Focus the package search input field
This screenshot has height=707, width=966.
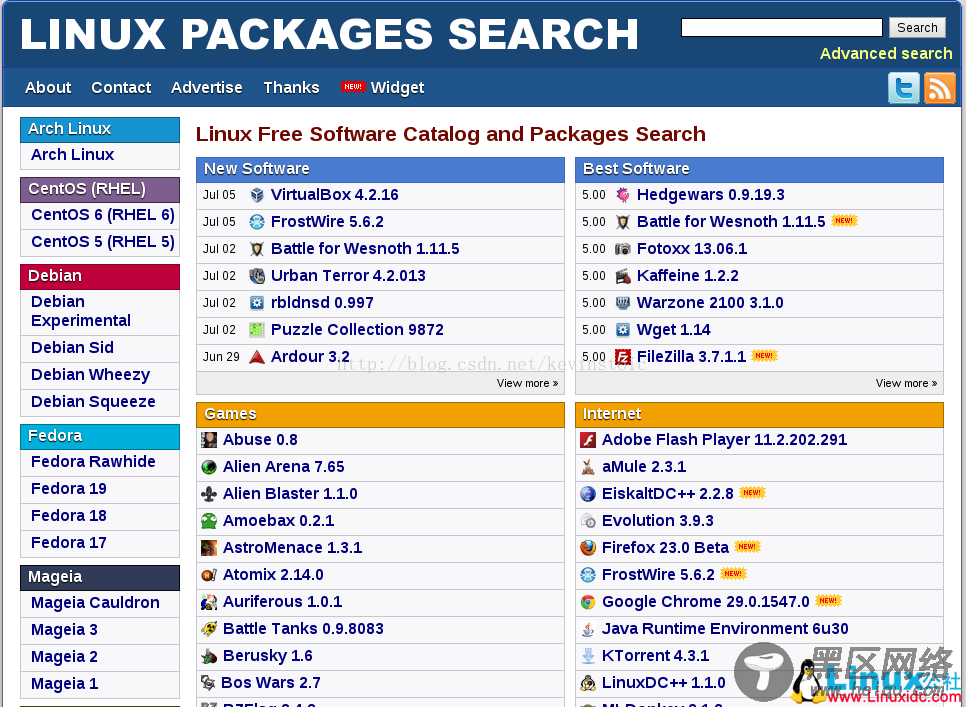coord(782,28)
